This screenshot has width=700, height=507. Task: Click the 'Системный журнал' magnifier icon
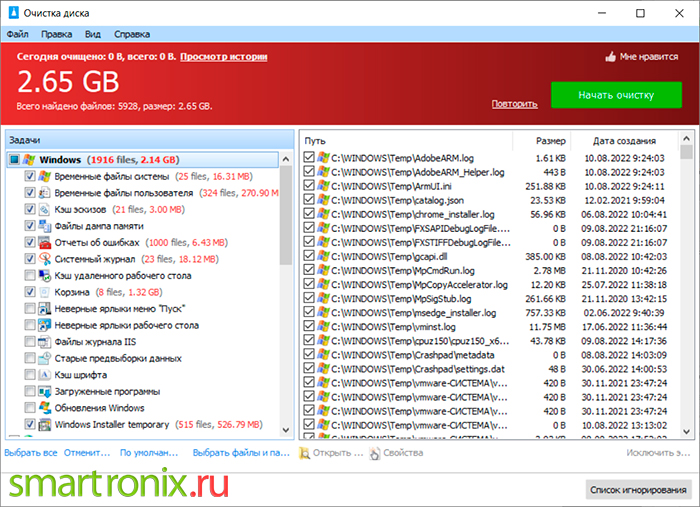pyautogui.click(x=44, y=259)
